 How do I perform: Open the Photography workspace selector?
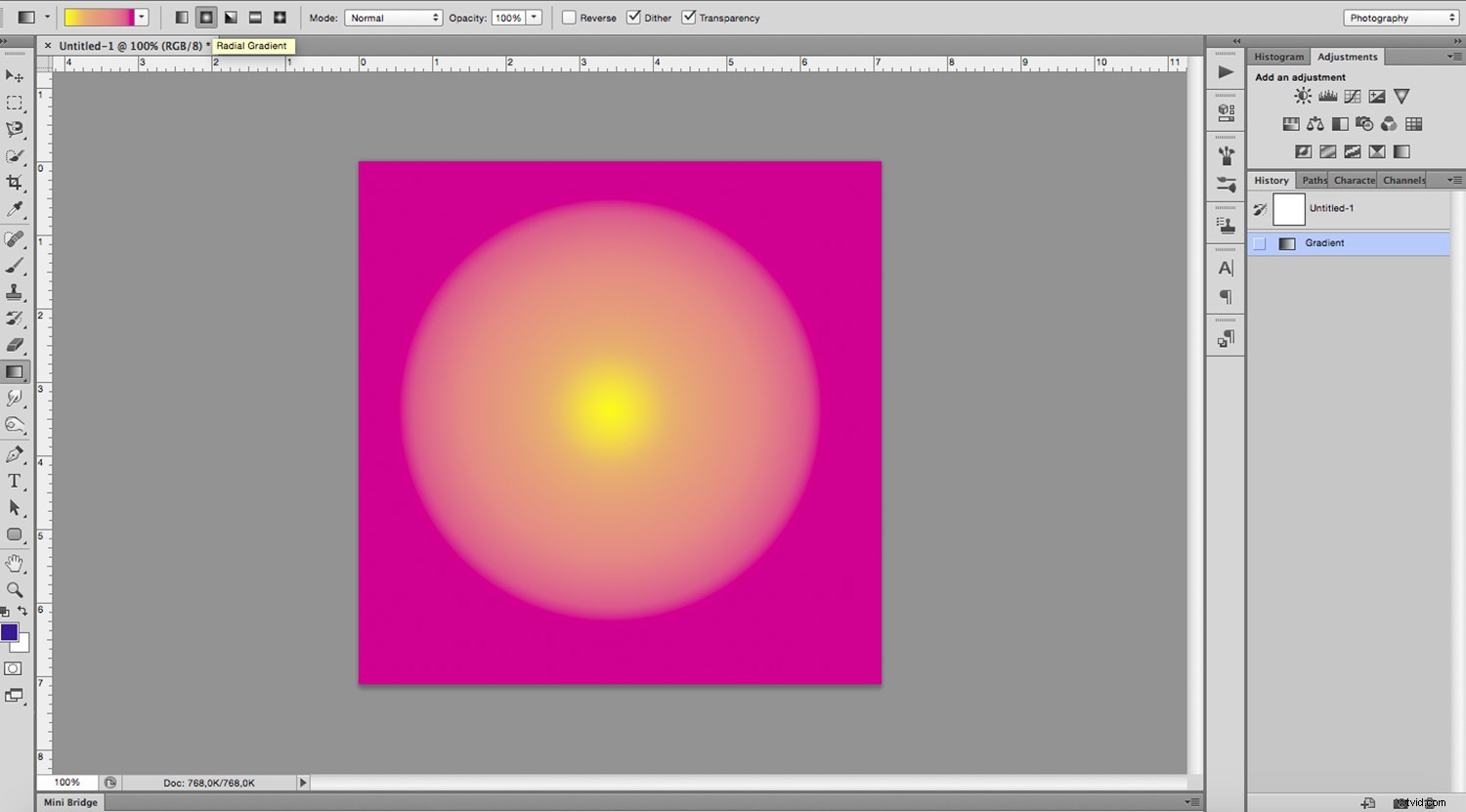point(1400,17)
